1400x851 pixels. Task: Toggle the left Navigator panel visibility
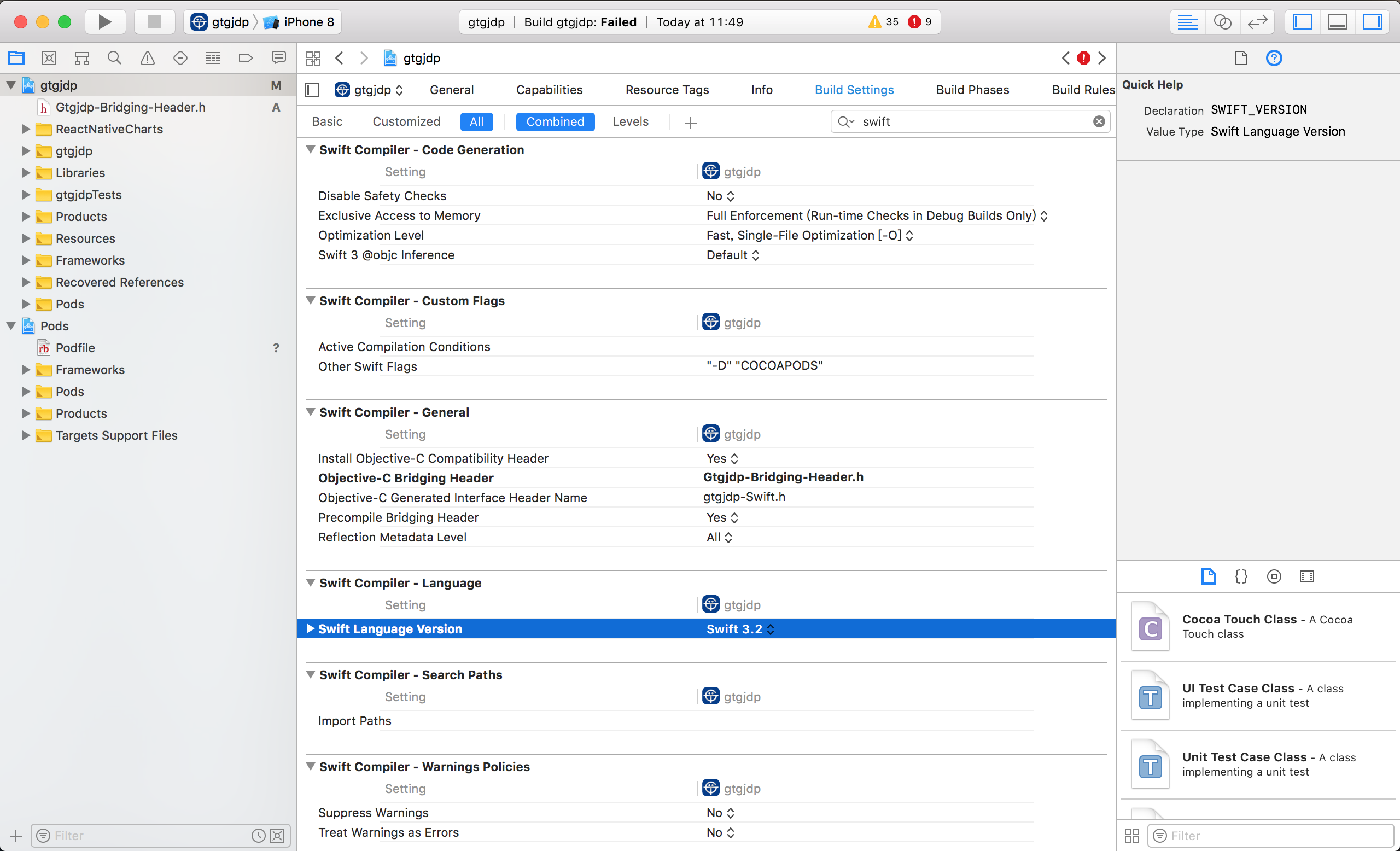[1302, 21]
